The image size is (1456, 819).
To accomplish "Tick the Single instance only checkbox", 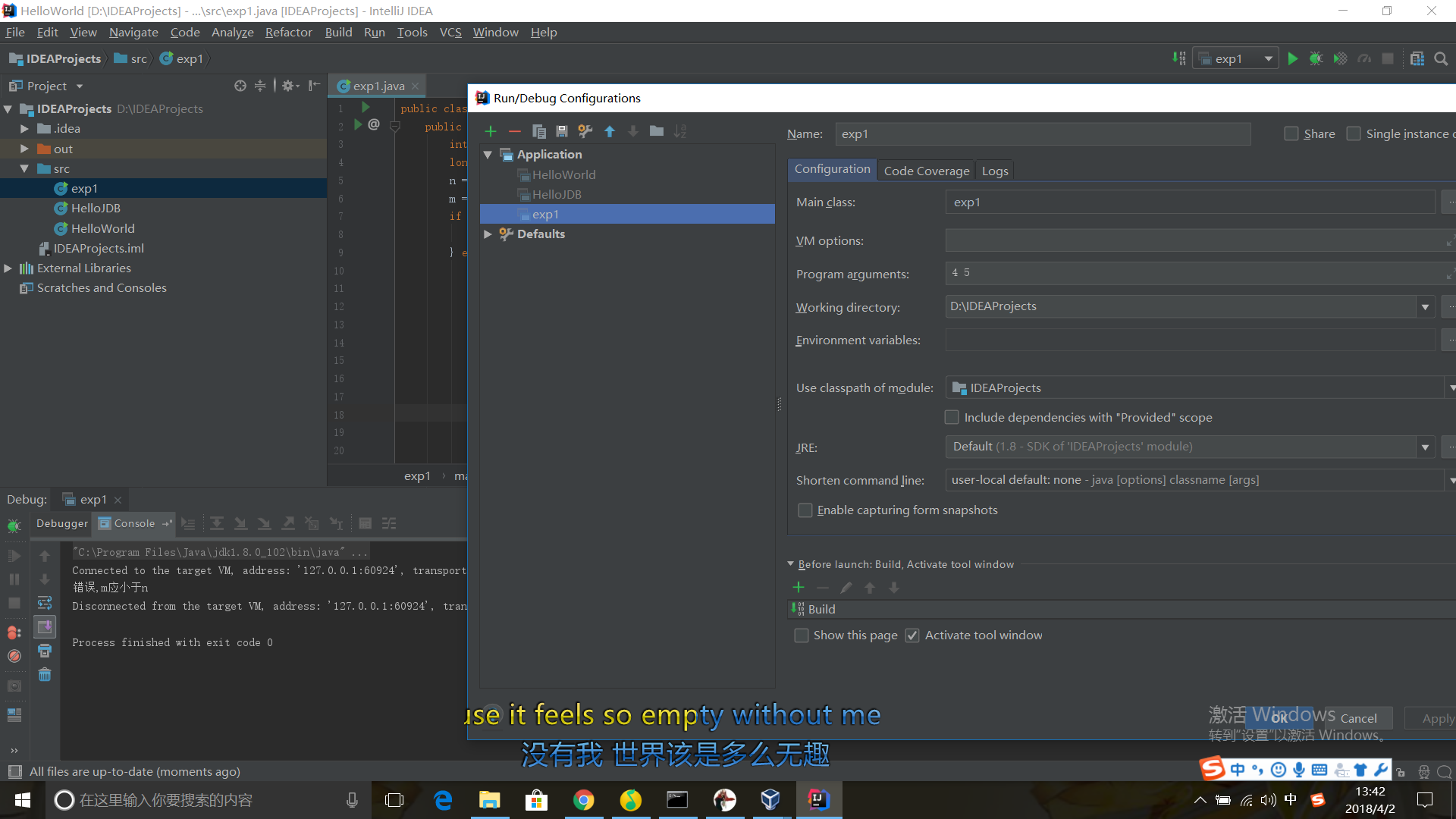I will pos(1353,133).
